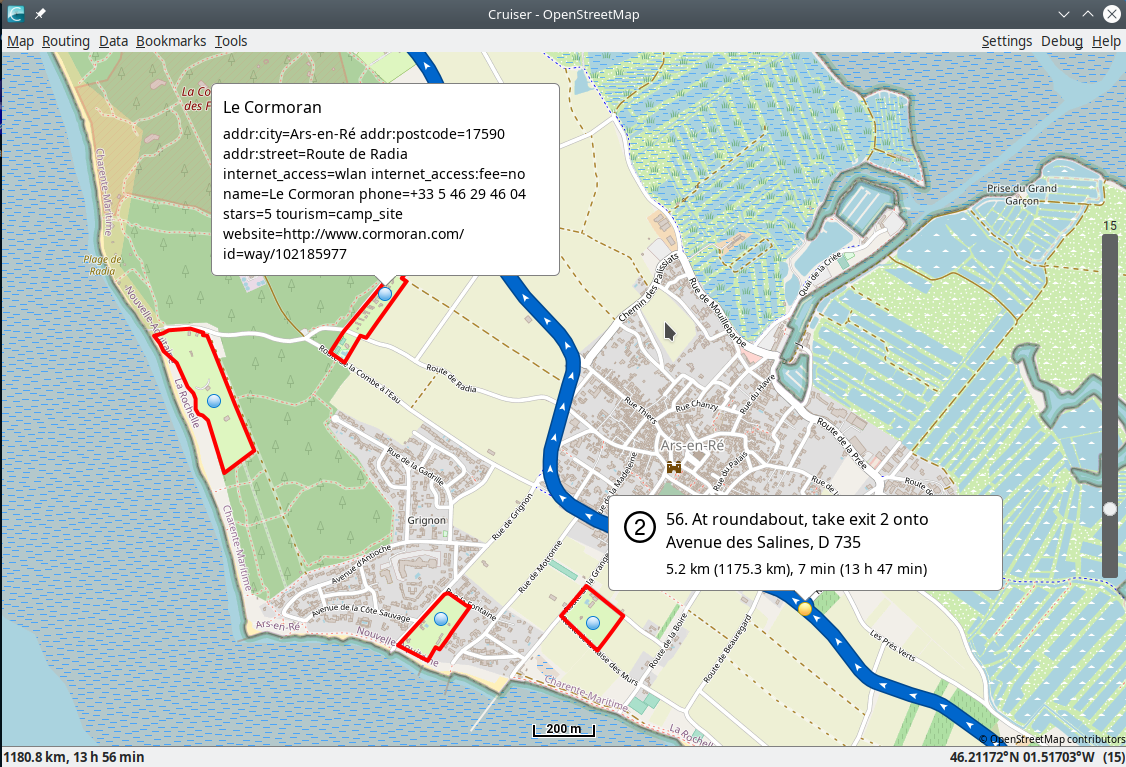Click the Rue de Grignon street label
1126x767 pixels.
pos(512,516)
